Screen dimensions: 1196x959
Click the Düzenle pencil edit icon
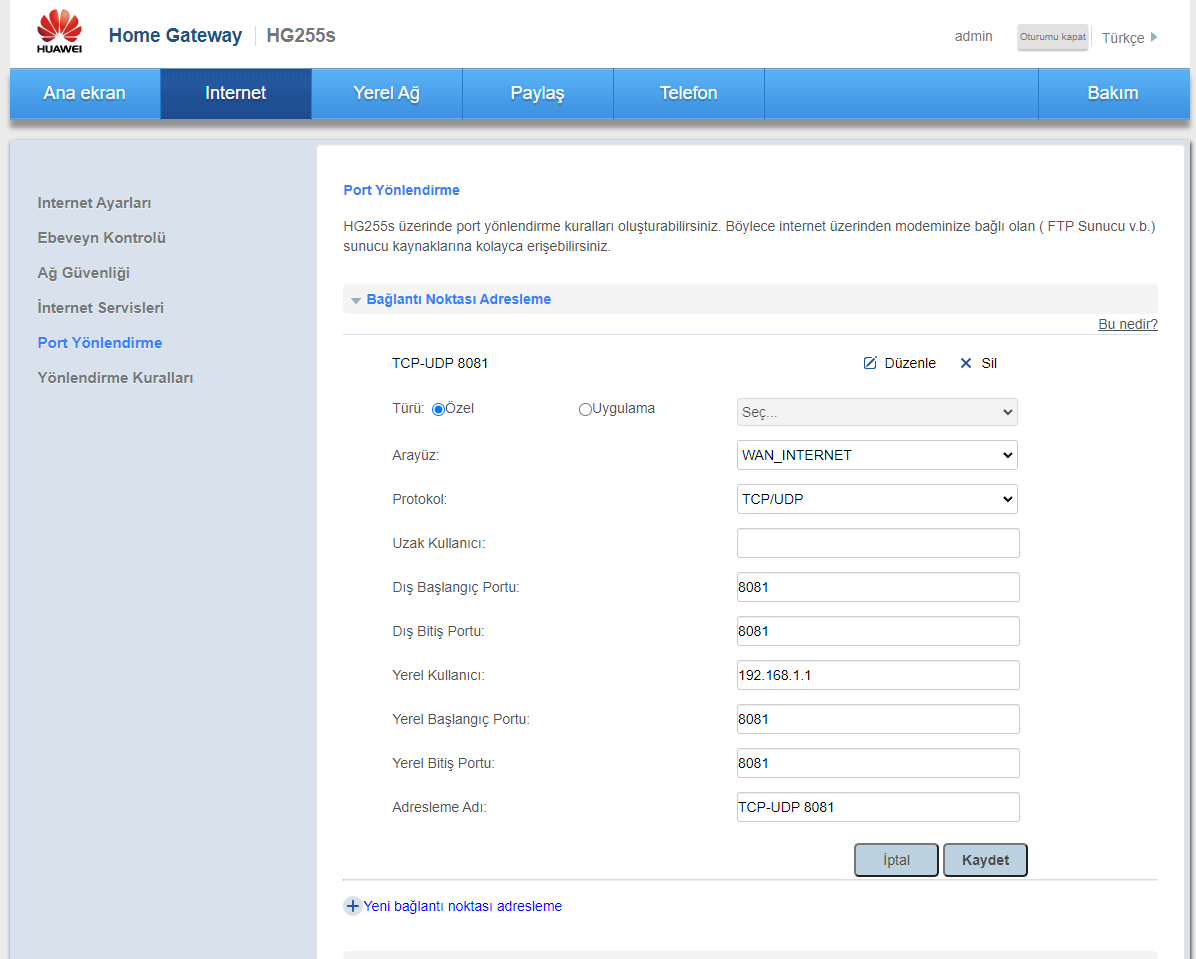(x=870, y=363)
